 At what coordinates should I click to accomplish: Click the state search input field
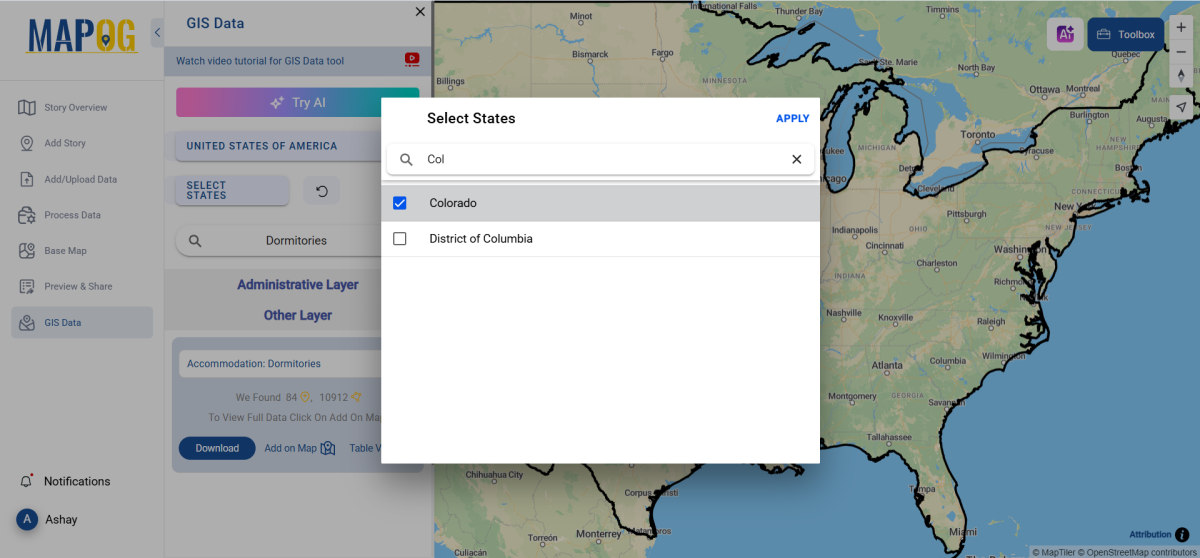(600, 159)
